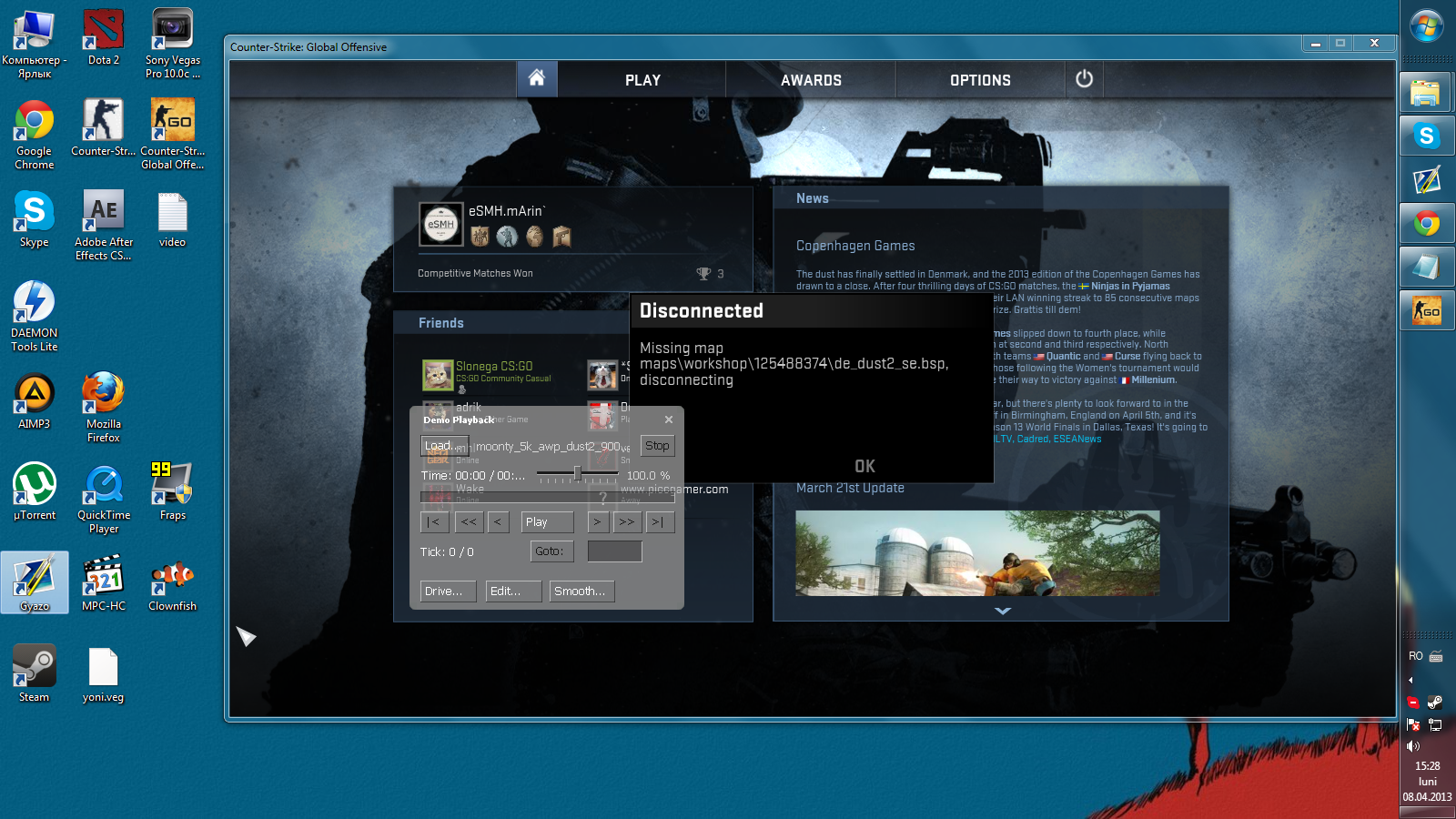Jump to demo start with |< button
Image resolution: width=1456 pixels, height=819 pixels.
(433, 522)
